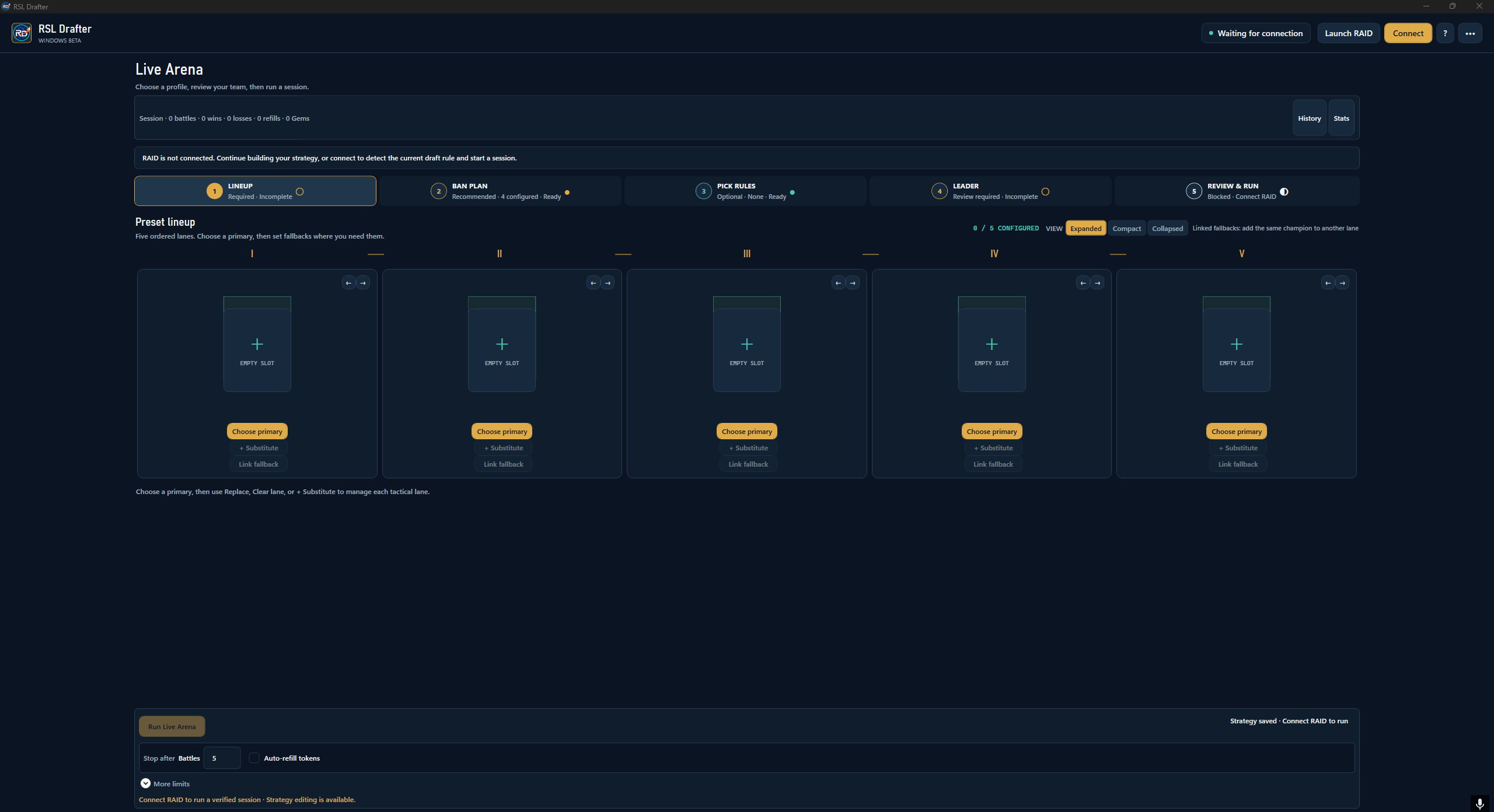Viewport: 1494px width, 812px height.
Task: Move lane III left using arrow
Action: 839,283
